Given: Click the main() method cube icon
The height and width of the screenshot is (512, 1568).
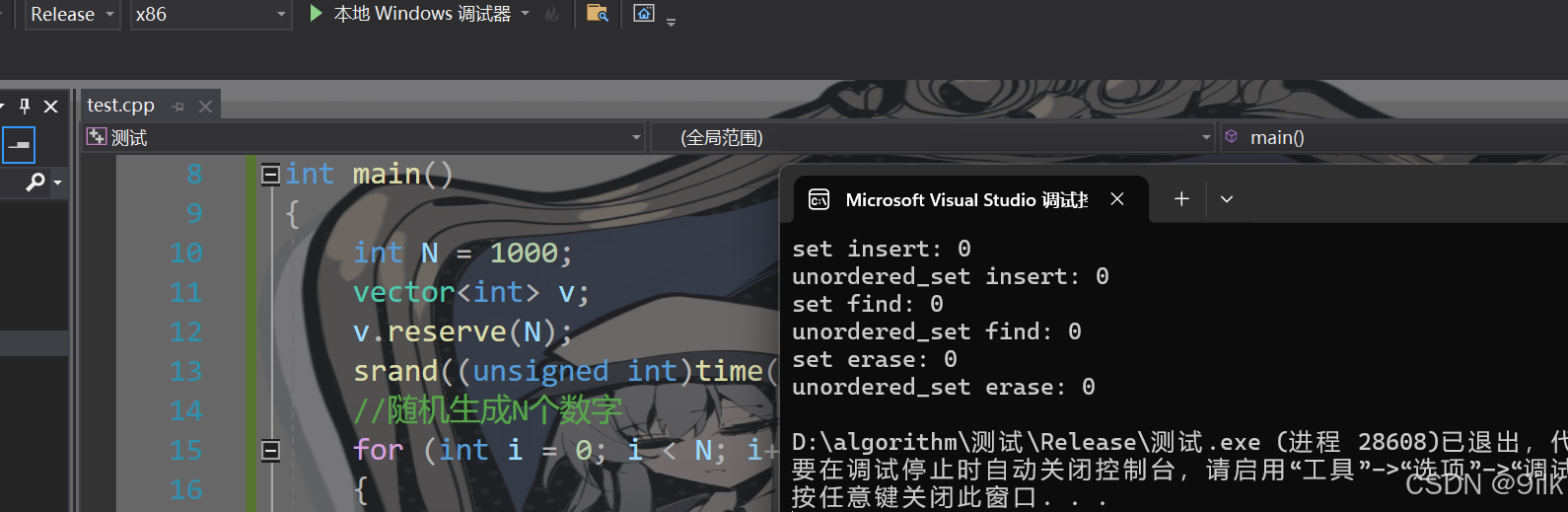Looking at the screenshot, I should (1232, 136).
